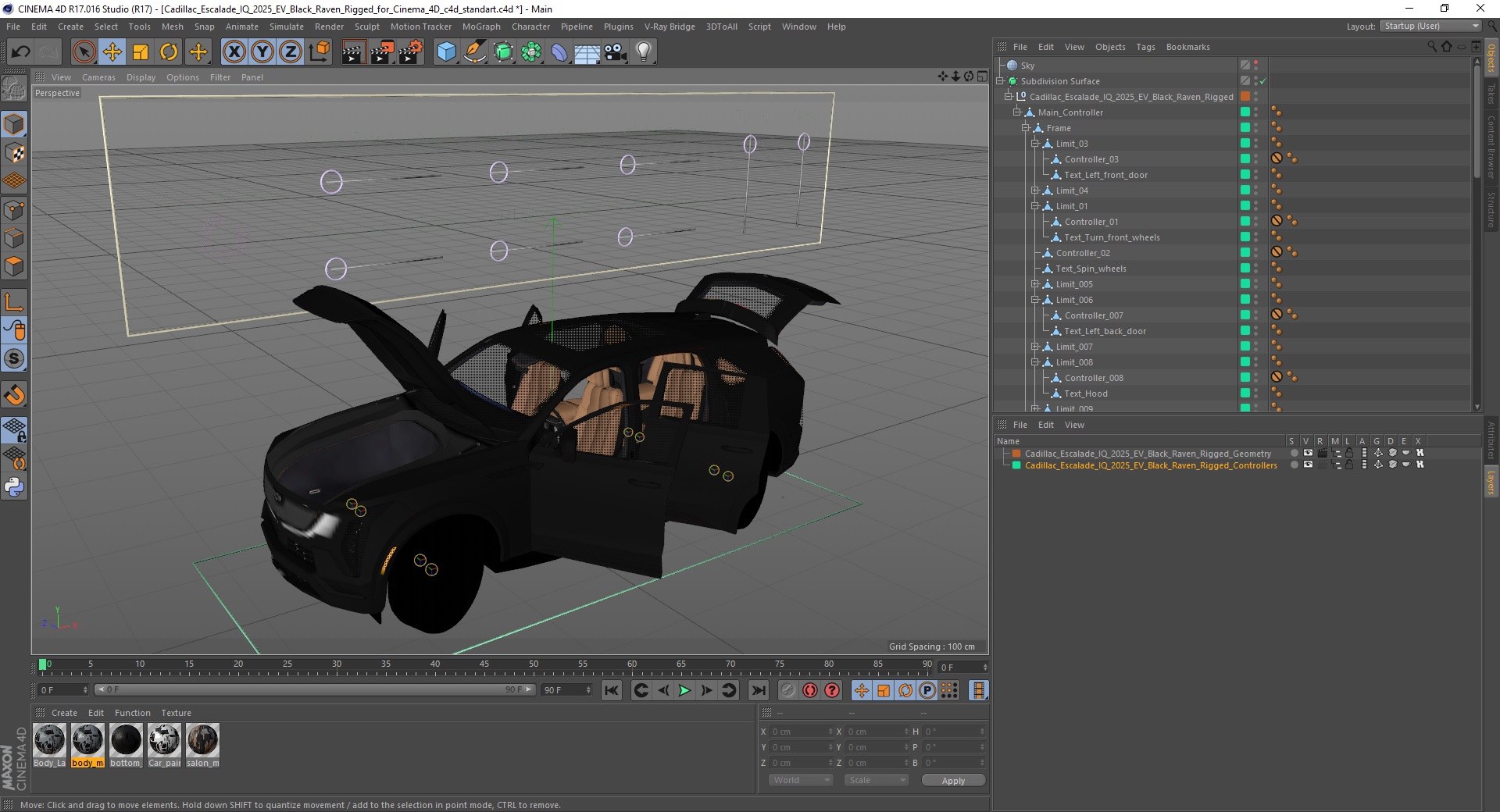Add a Light object
Viewport: 1500px width, 812px height.
[644, 52]
